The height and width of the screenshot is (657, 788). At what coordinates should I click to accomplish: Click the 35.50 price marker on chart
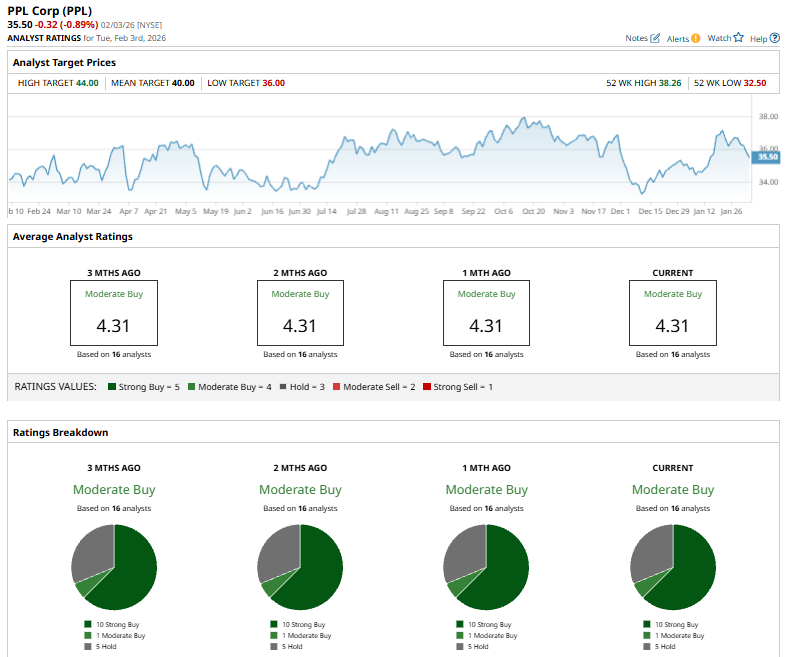click(767, 157)
